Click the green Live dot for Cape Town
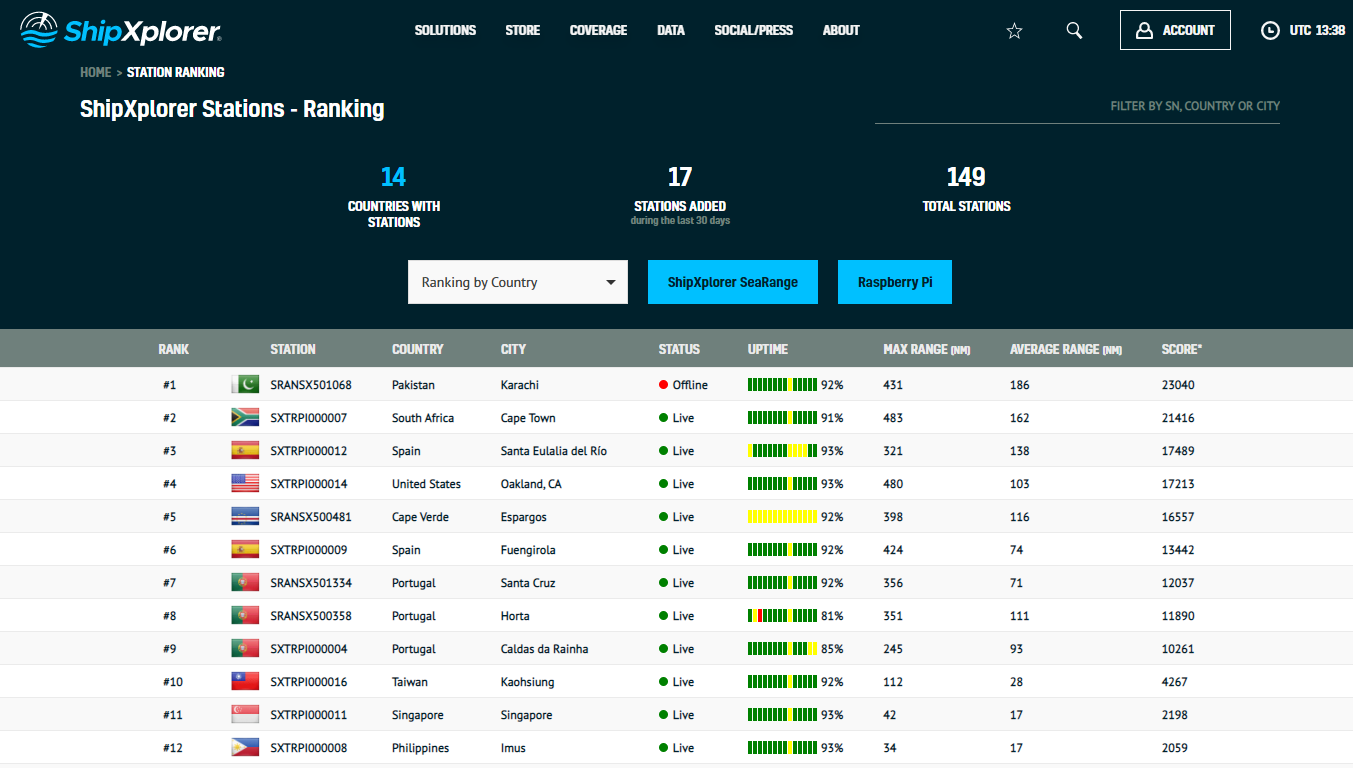The image size is (1353, 768). pos(663,418)
